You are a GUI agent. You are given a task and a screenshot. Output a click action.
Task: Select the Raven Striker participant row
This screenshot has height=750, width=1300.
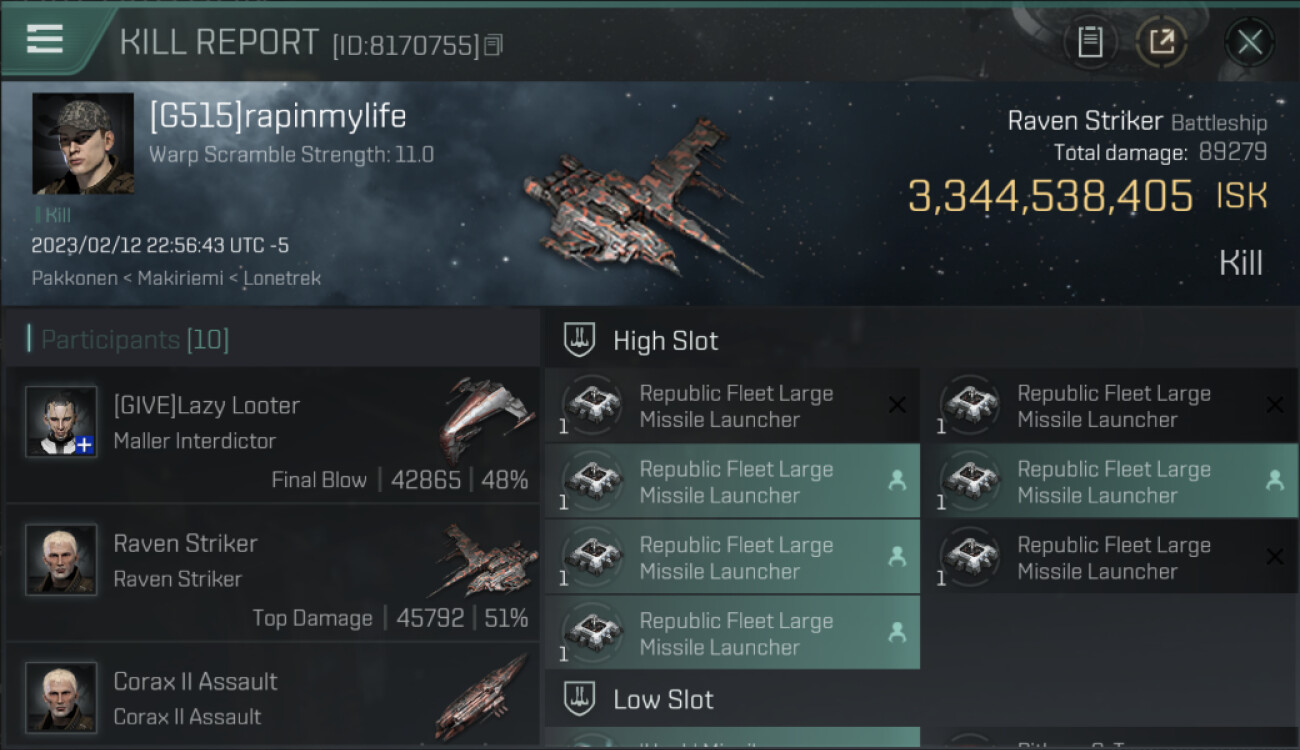pyautogui.click(x=272, y=573)
